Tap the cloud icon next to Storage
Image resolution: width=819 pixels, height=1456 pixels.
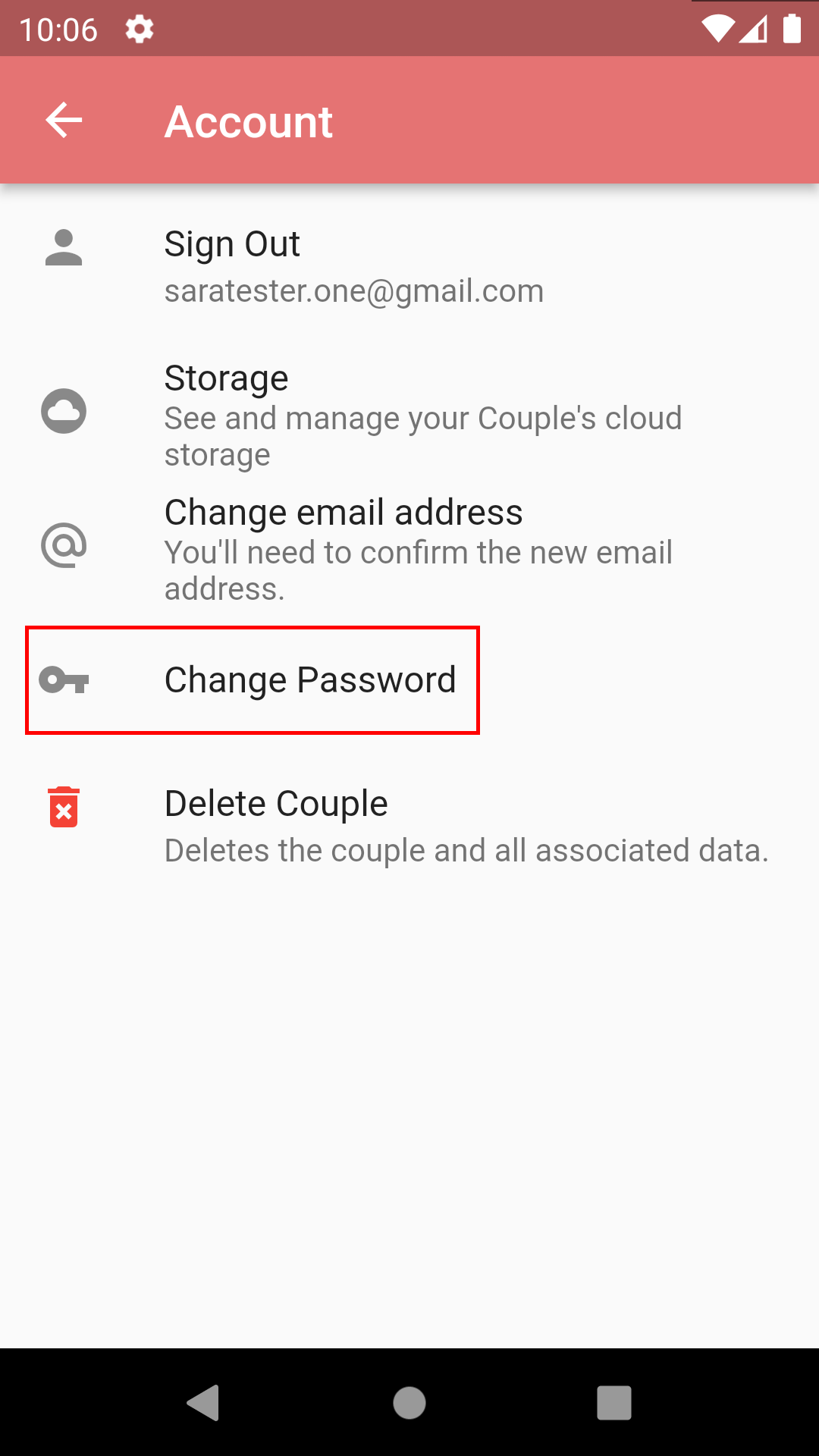coord(64,412)
